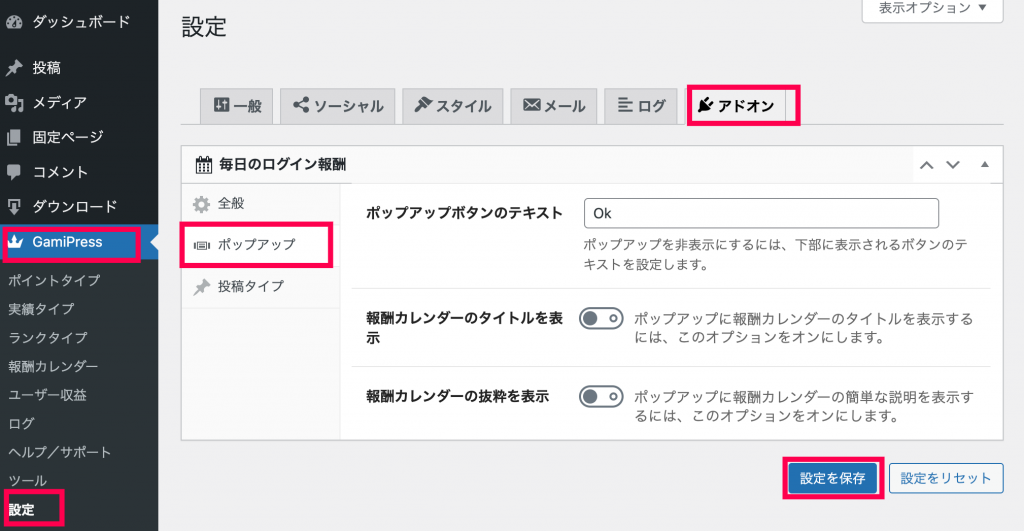Move 毎日のログイン報酬 panel down with arrow

pos(953,165)
